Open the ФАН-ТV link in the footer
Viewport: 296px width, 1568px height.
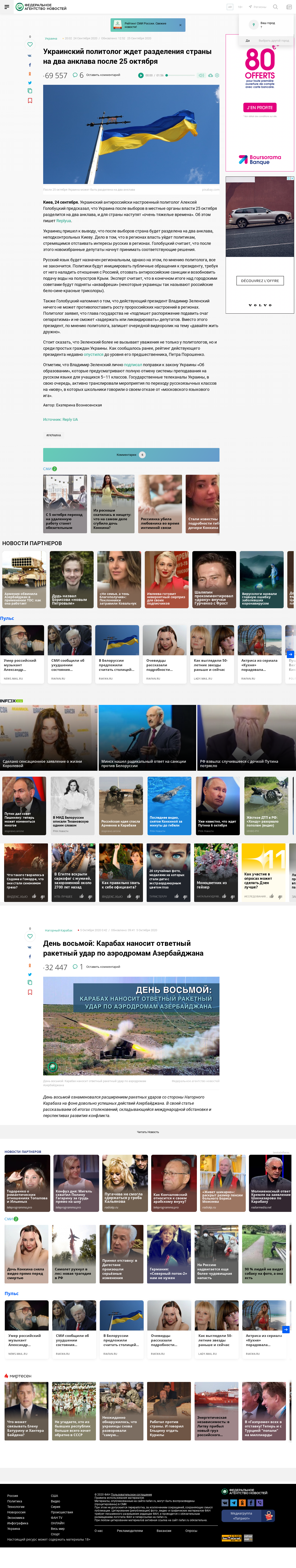pos(56,1517)
